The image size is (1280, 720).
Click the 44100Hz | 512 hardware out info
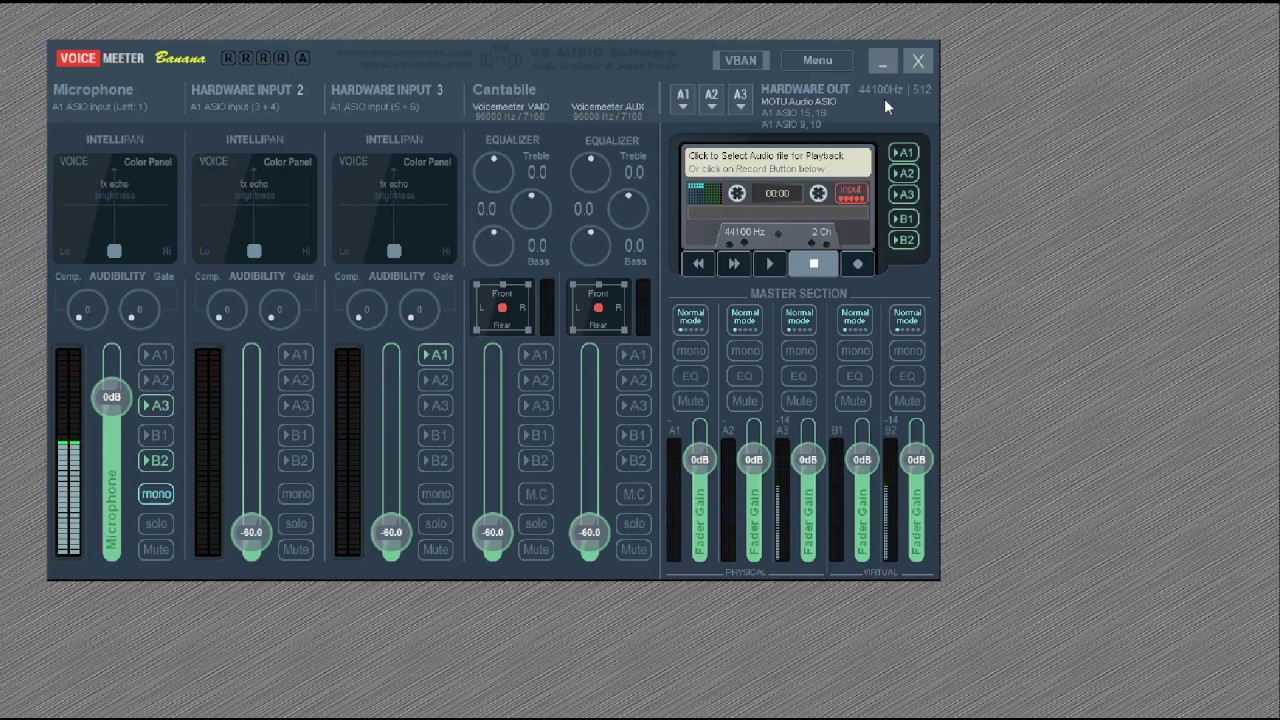(894, 89)
